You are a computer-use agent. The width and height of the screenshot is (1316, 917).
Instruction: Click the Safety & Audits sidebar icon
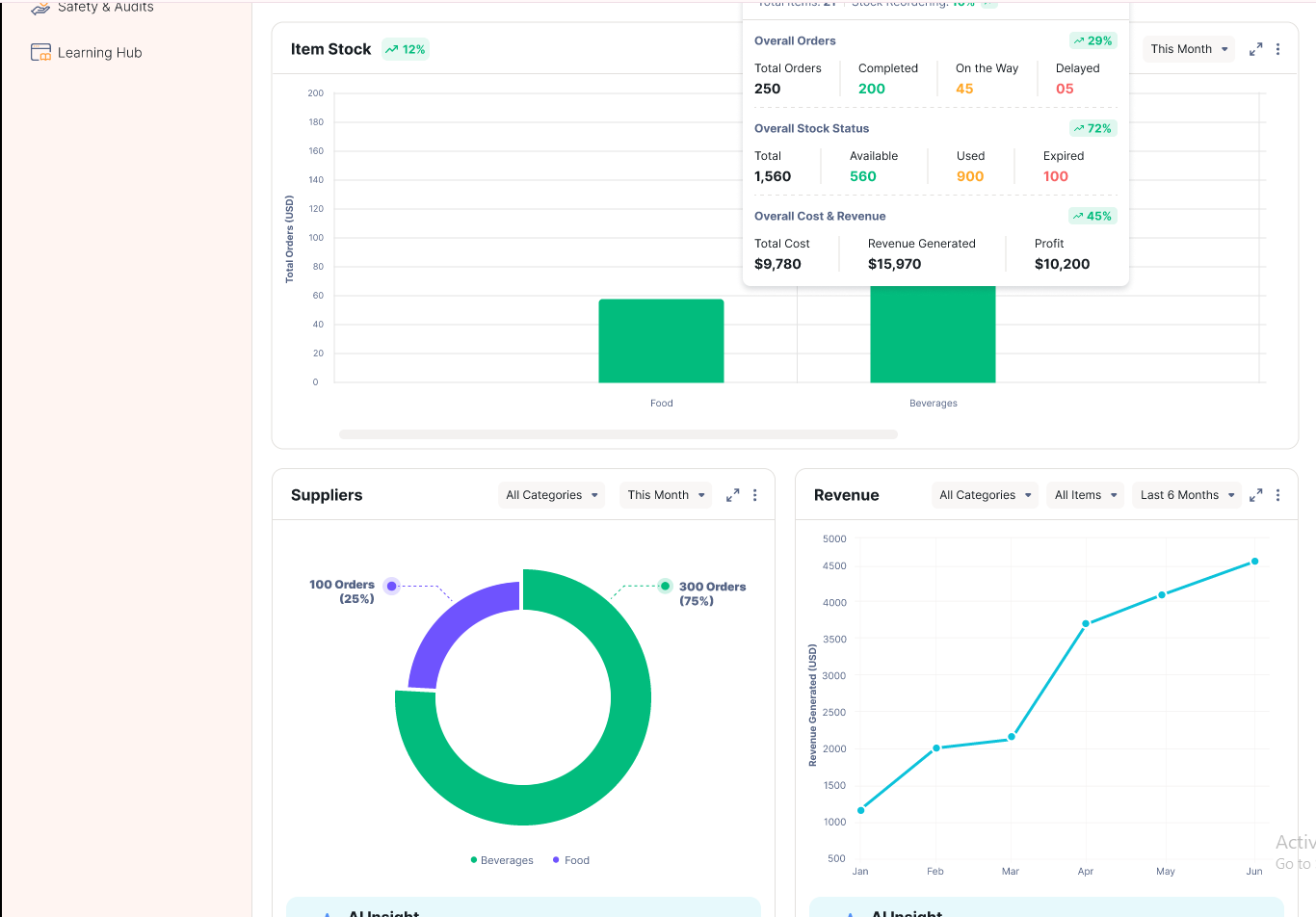pyautogui.click(x=40, y=8)
